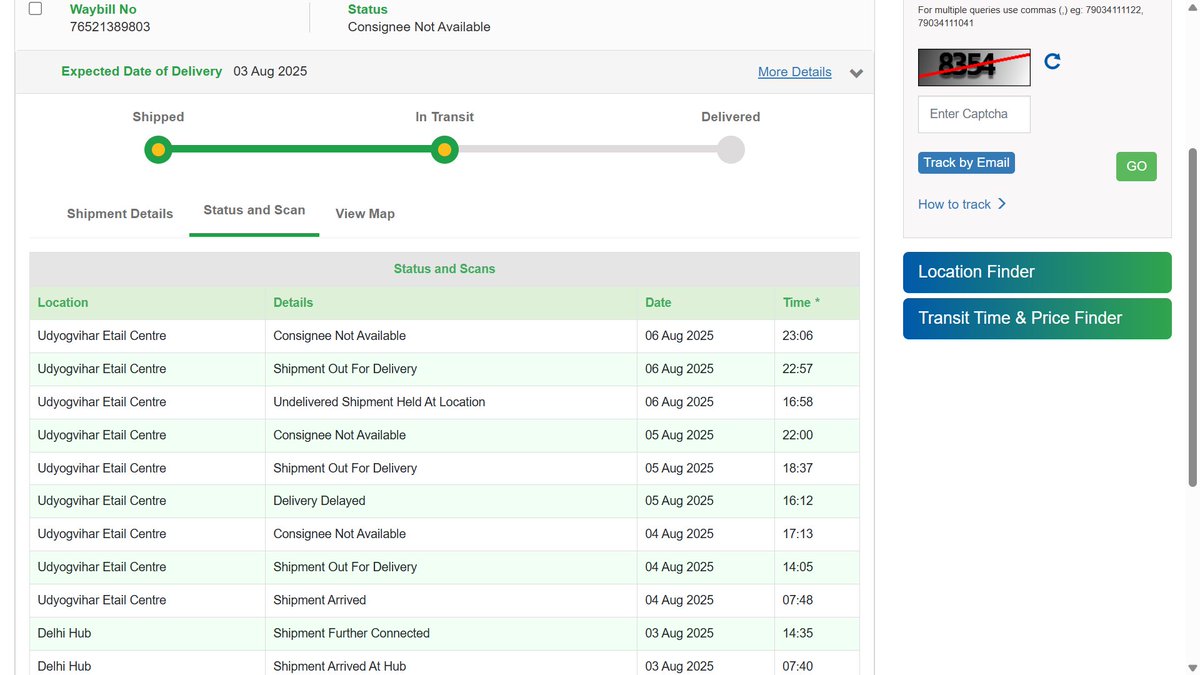Image resolution: width=1200 pixels, height=675 pixels.
Task: Expand the Expected Date of Delivery section
Action: [x=856, y=73]
